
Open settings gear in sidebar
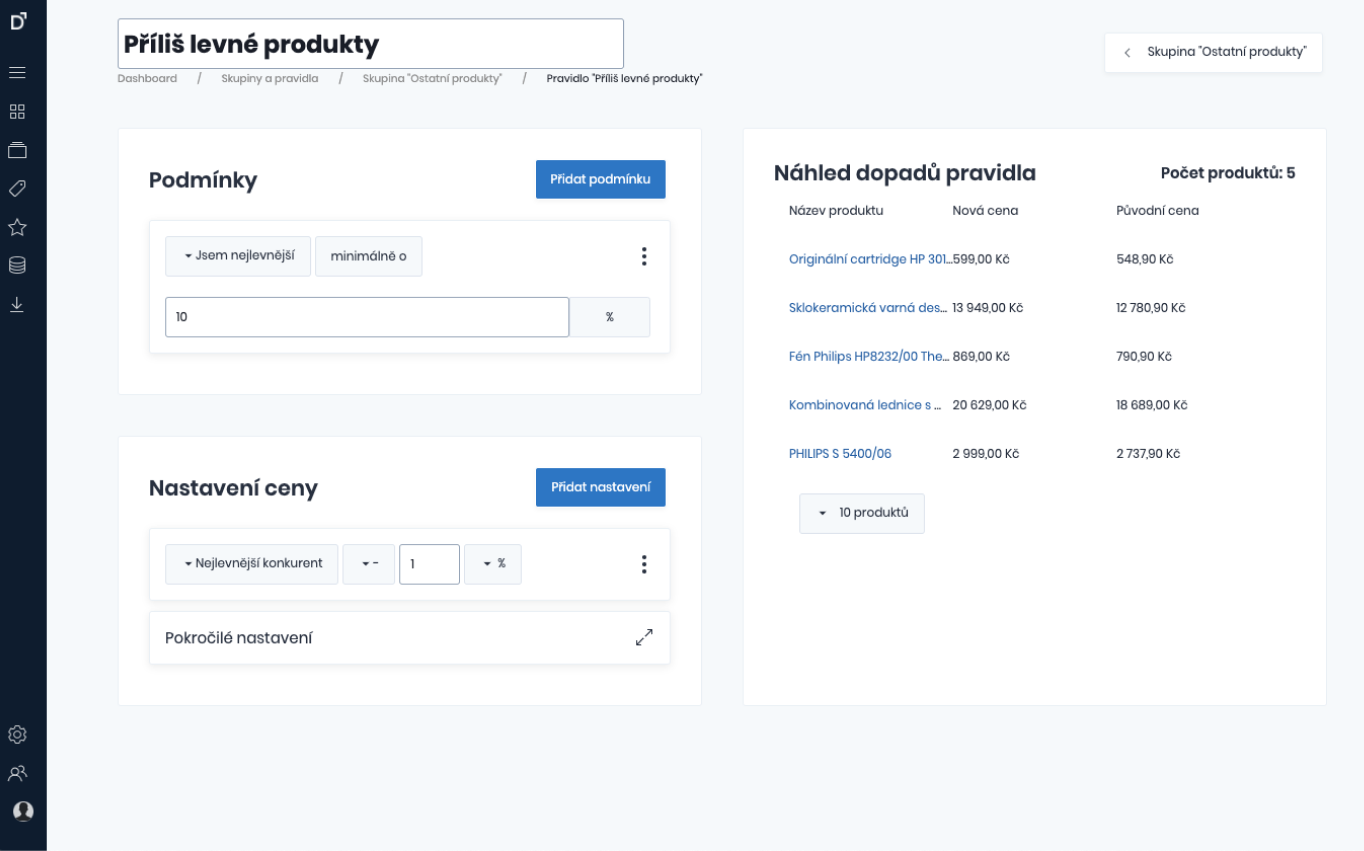(17, 735)
